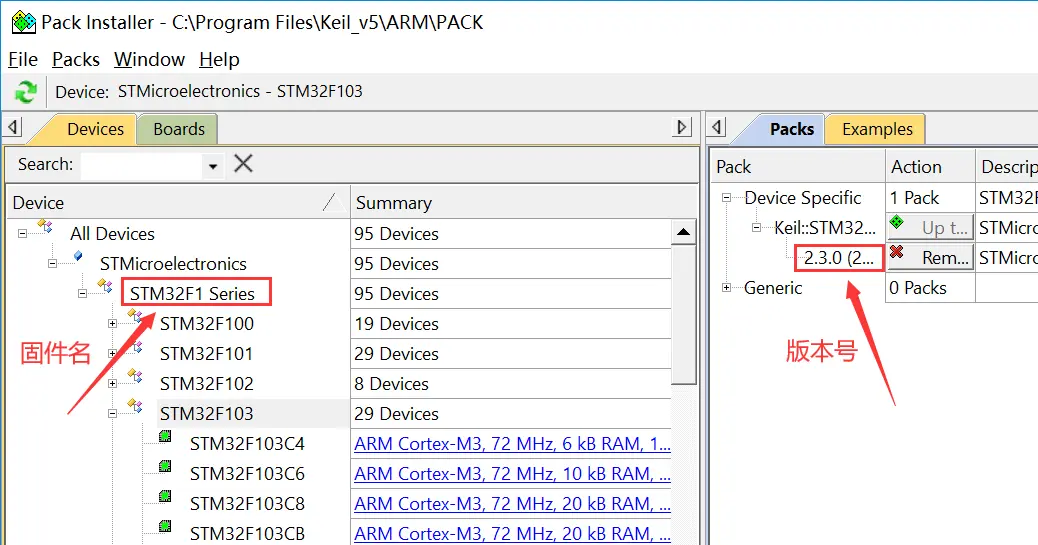Click the STM32F1 Series family icon

[x=105, y=286]
